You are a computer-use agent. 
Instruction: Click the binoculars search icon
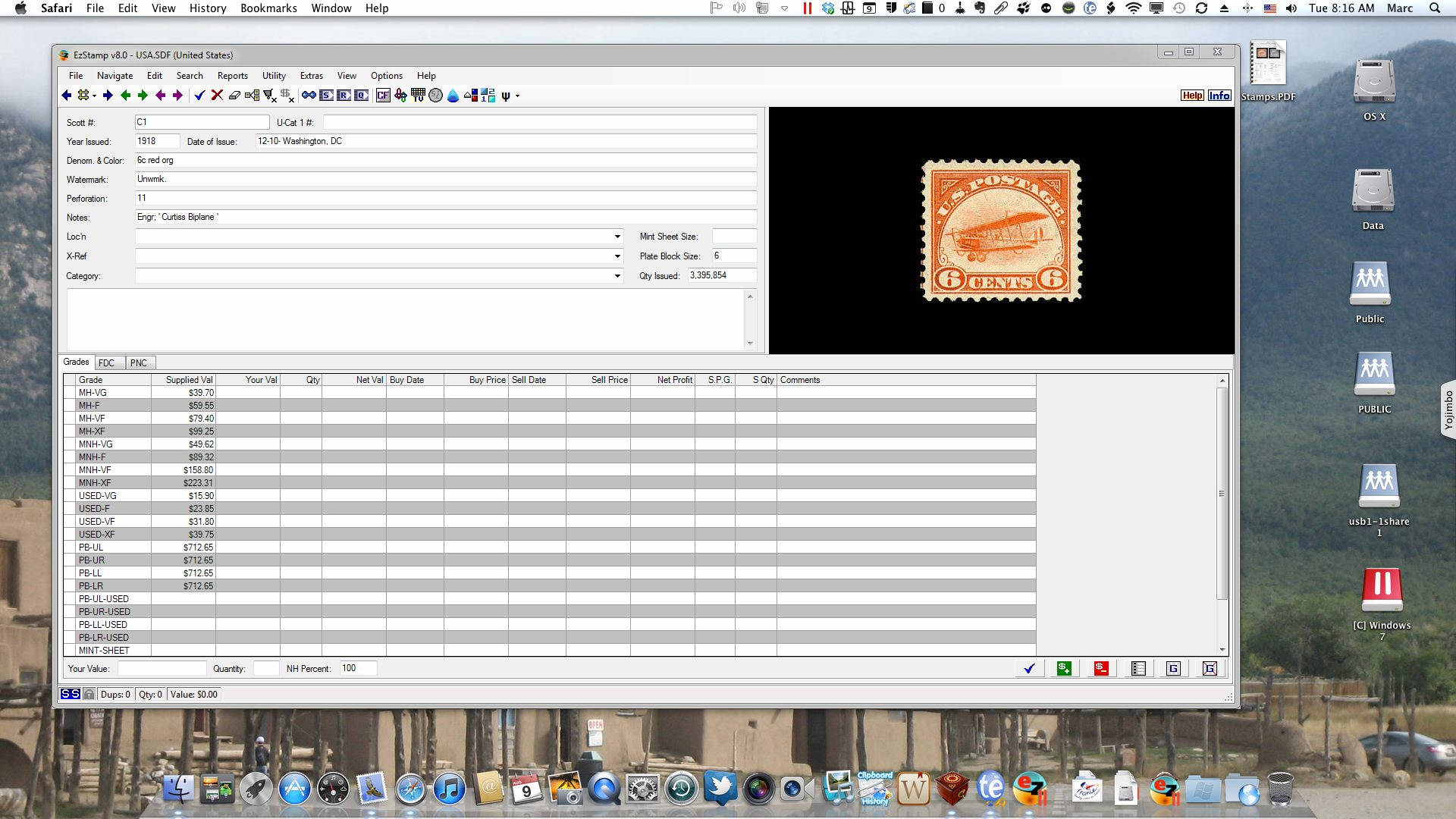pos(309,96)
